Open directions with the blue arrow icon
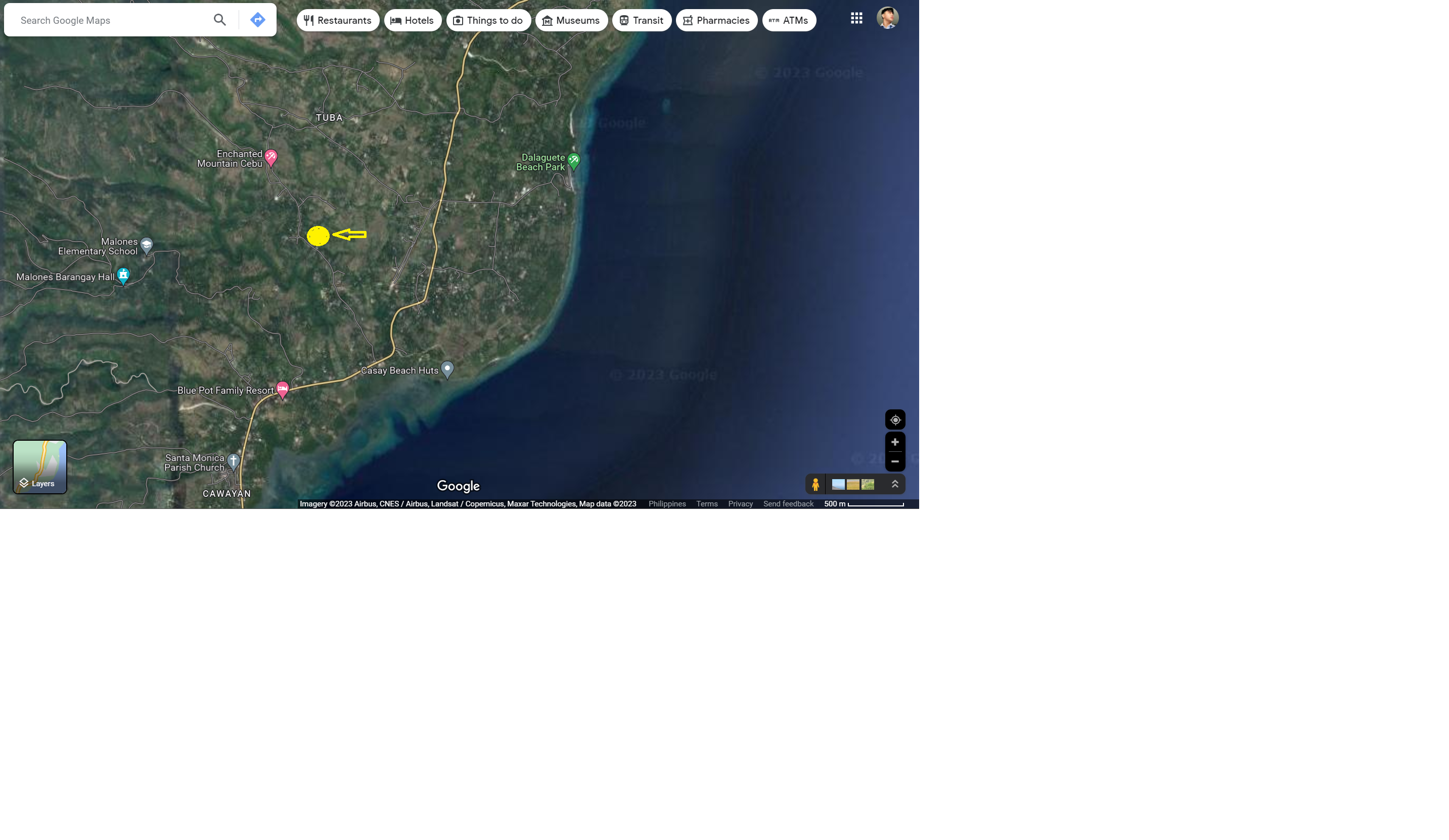 pyautogui.click(x=258, y=20)
